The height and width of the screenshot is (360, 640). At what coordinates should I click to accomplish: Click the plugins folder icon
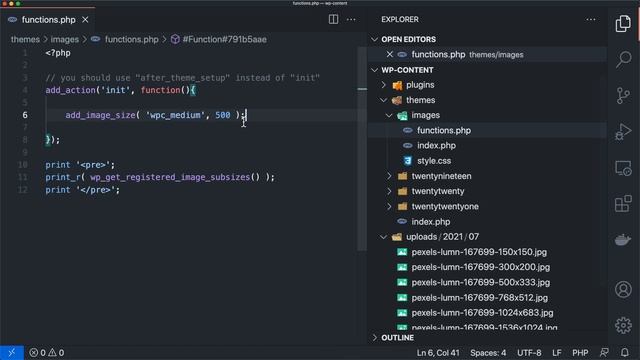click(x=397, y=85)
